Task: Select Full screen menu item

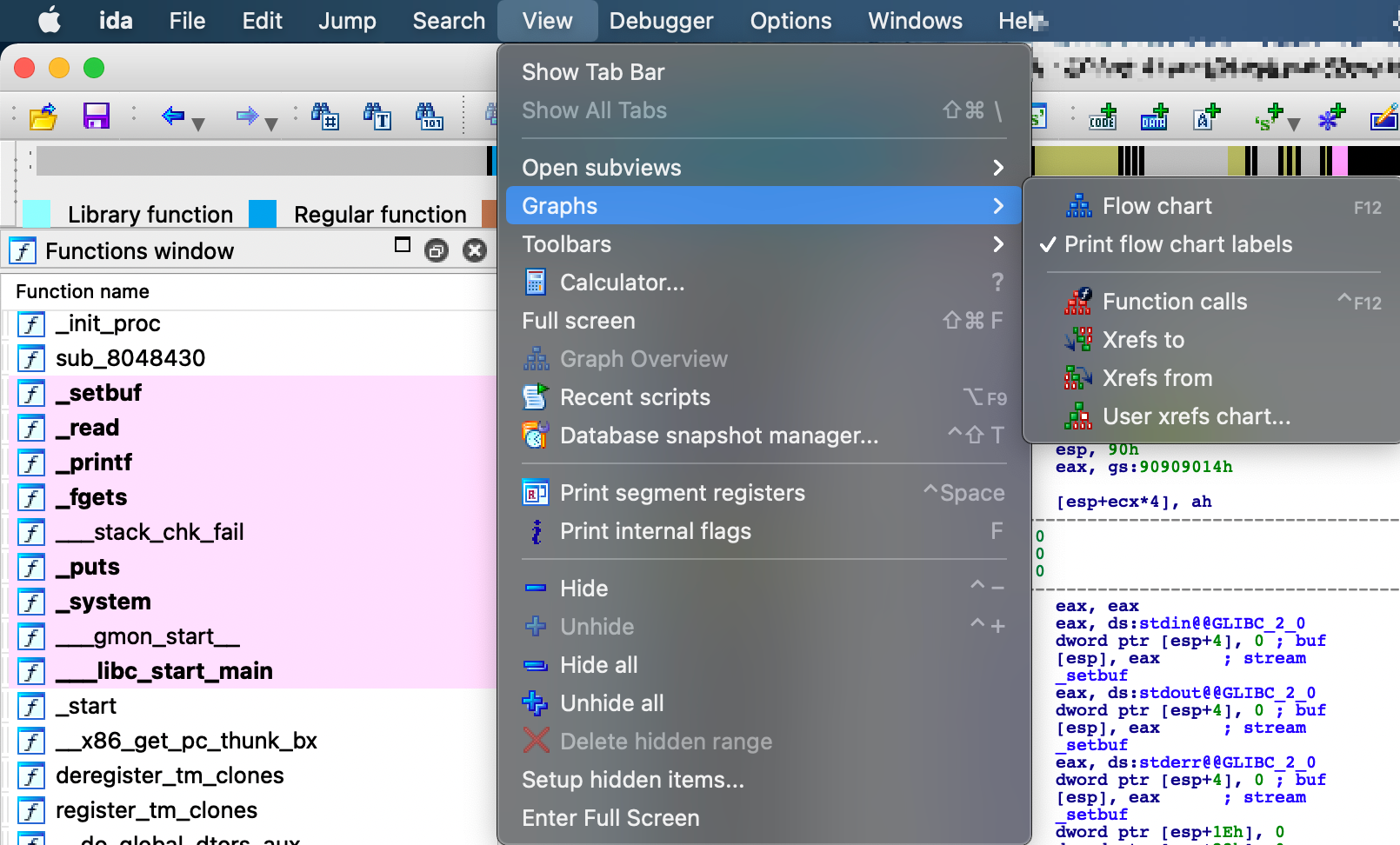Action: [763, 321]
